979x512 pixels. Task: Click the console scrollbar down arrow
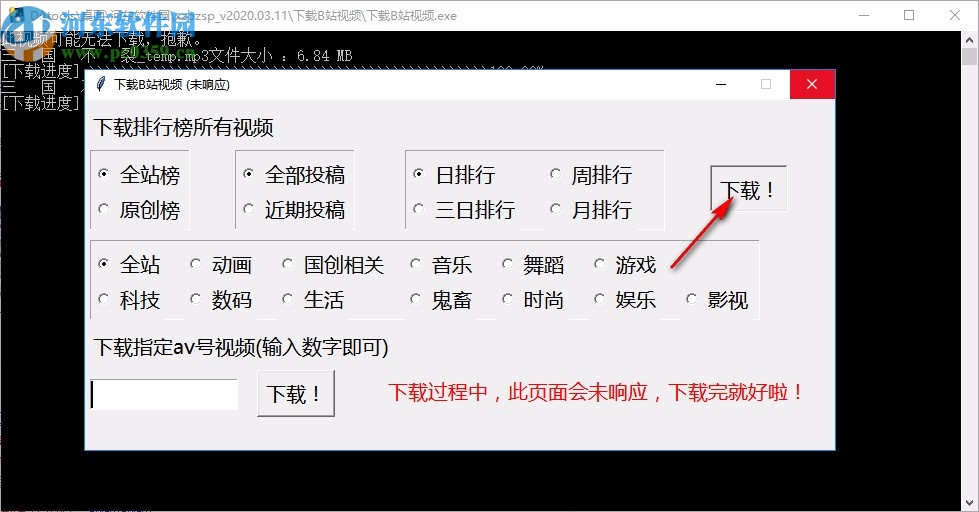tap(969, 502)
